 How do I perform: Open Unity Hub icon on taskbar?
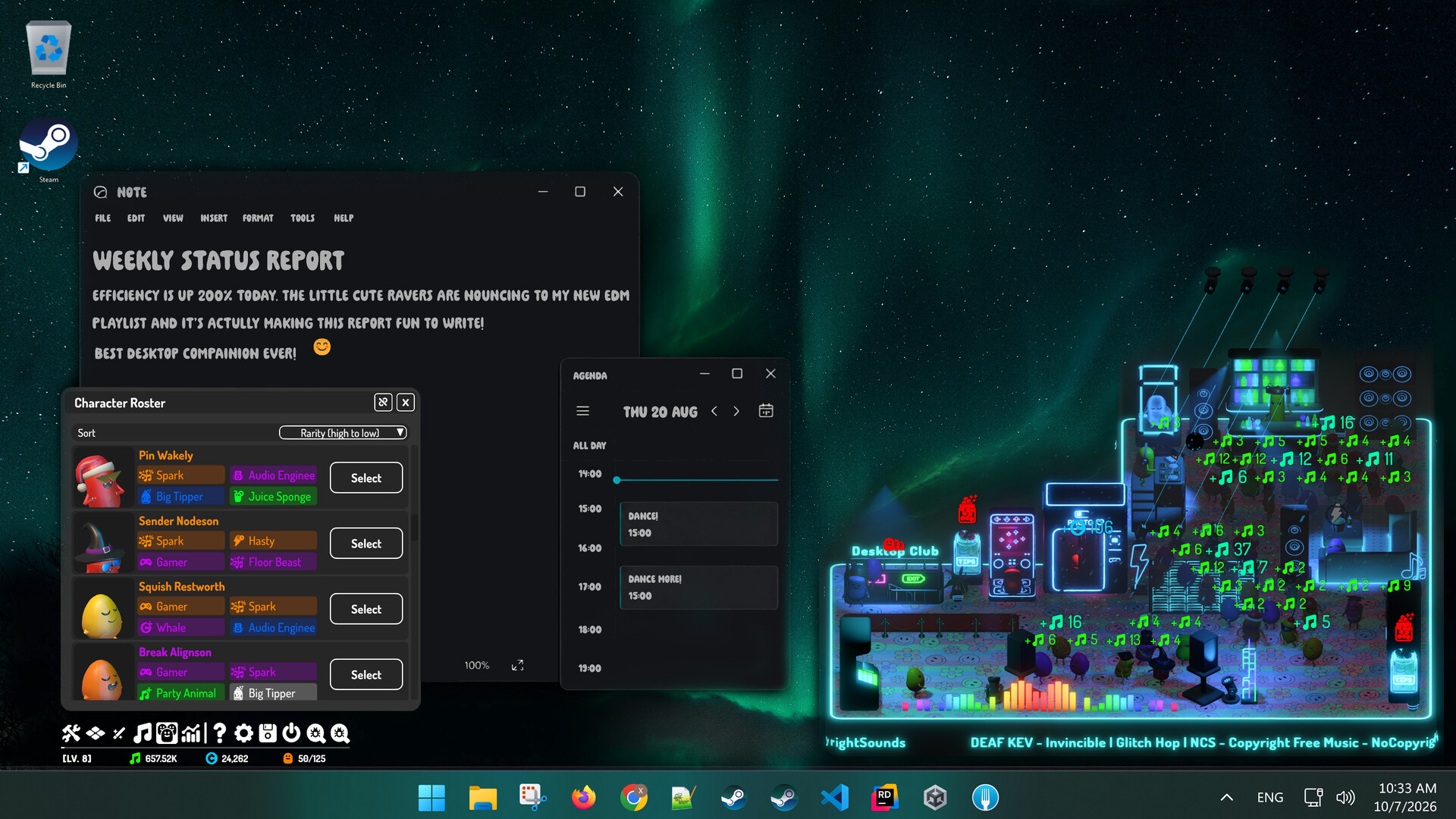coord(935,798)
